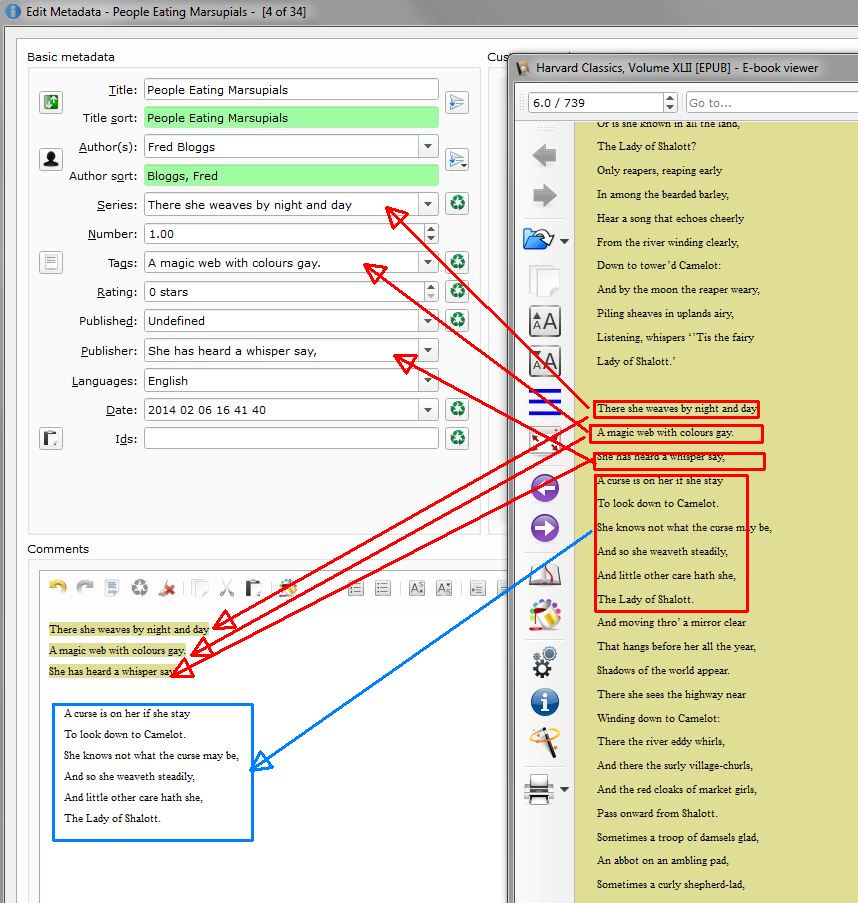The height and width of the screenshot is (903, 858).
Task: Reset the Date field with recycle icon
Action: coord(458,409)
